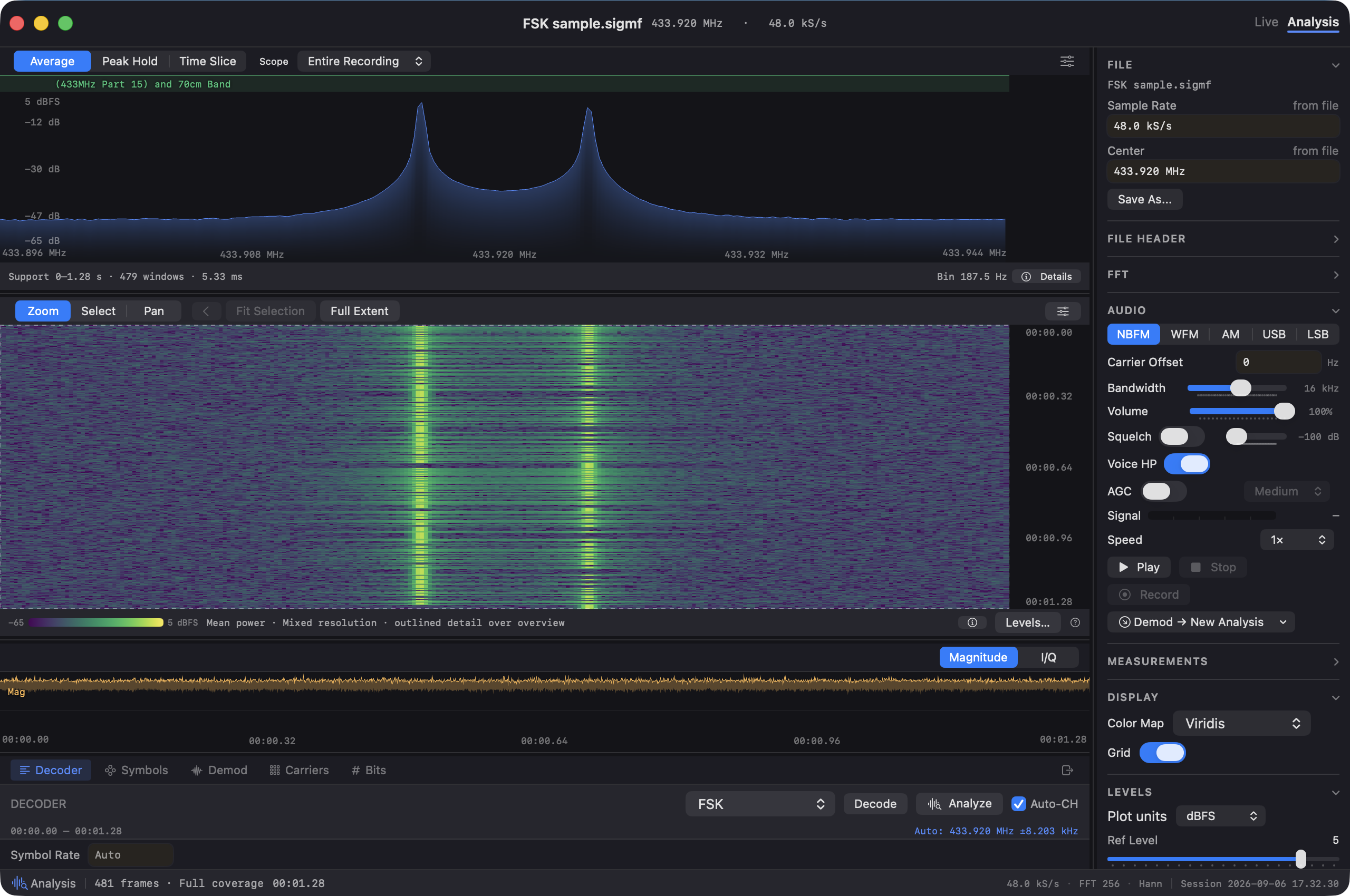1350x896 pixels.
Task: Open spectrum plot settings sliders icon
Action: tap(1066, 61)
